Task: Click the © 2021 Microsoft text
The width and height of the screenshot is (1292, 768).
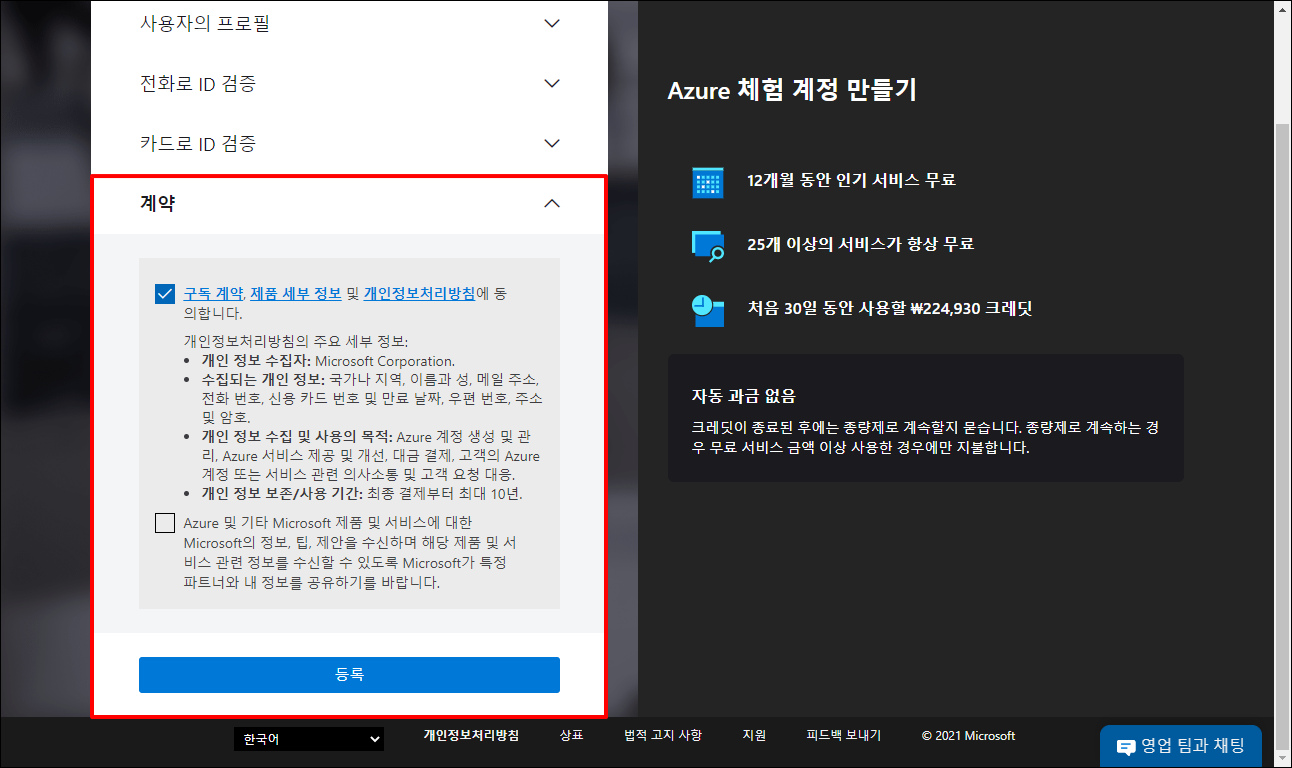Action: coord(968,735)
